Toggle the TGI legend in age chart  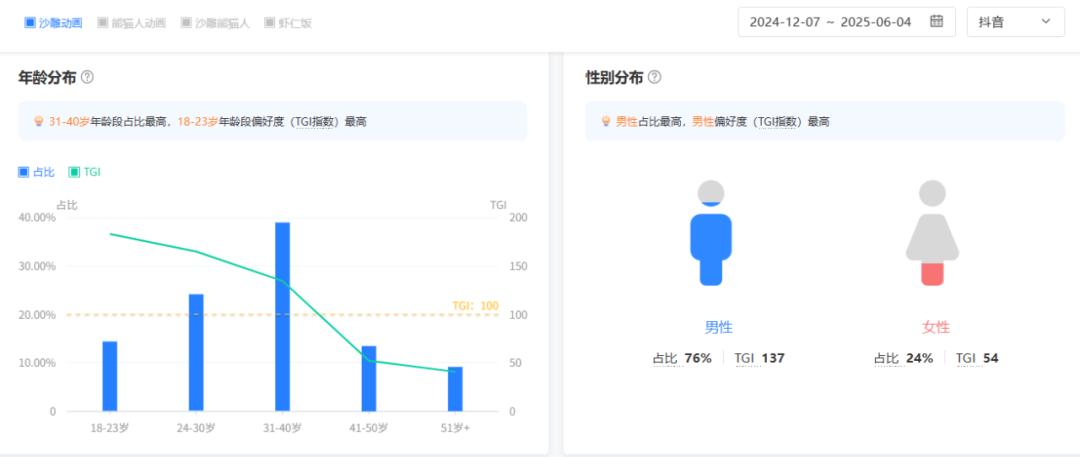tap(85, 172)
